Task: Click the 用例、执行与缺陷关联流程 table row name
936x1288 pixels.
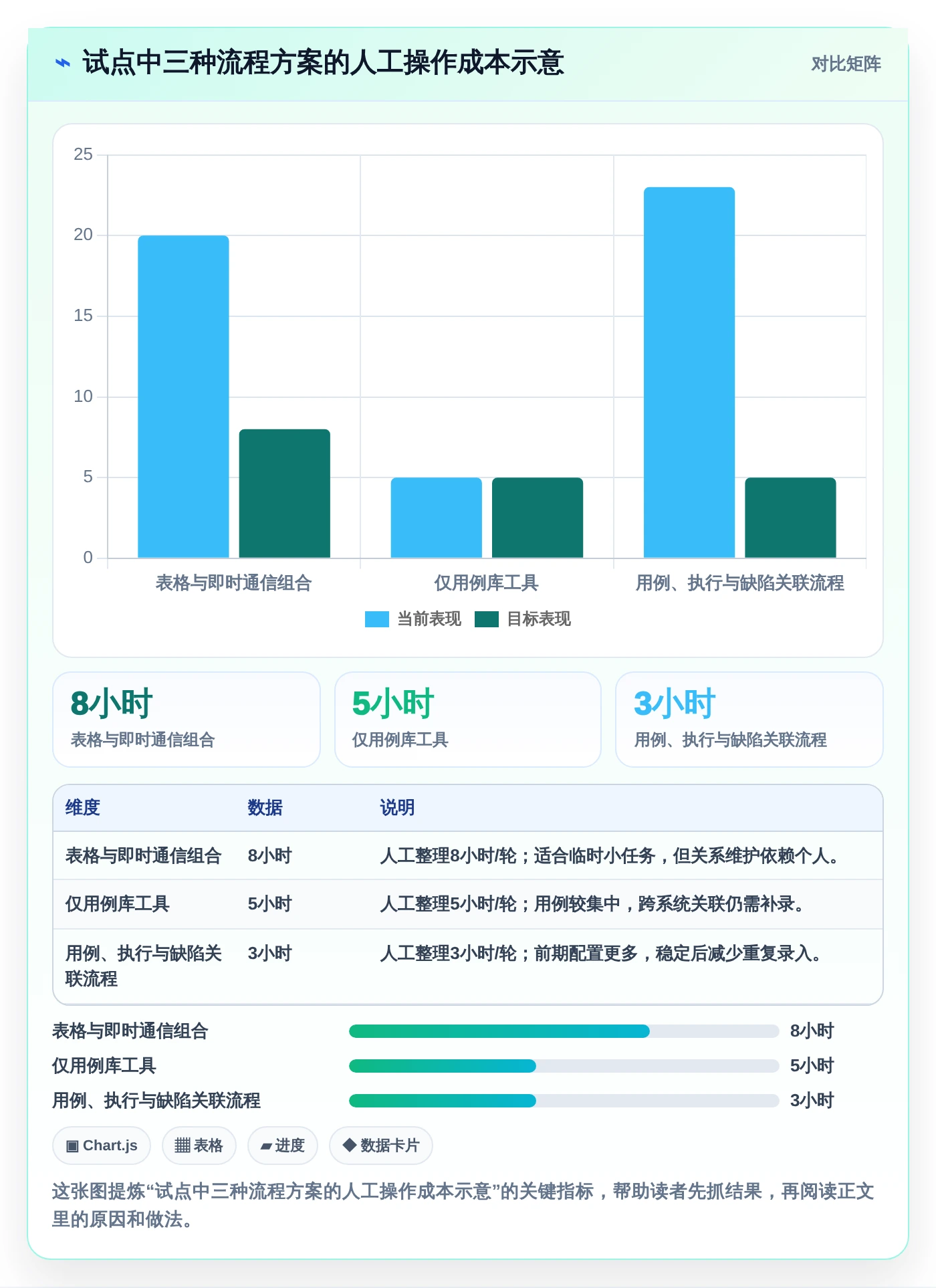Action: tap(143, 966)
